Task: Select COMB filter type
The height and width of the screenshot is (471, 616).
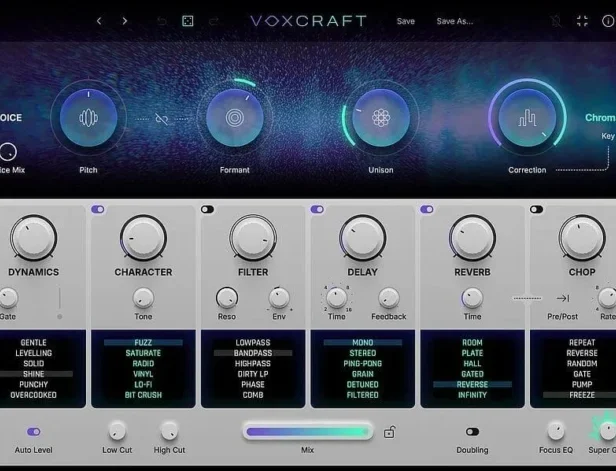Action: click(253, 395)
